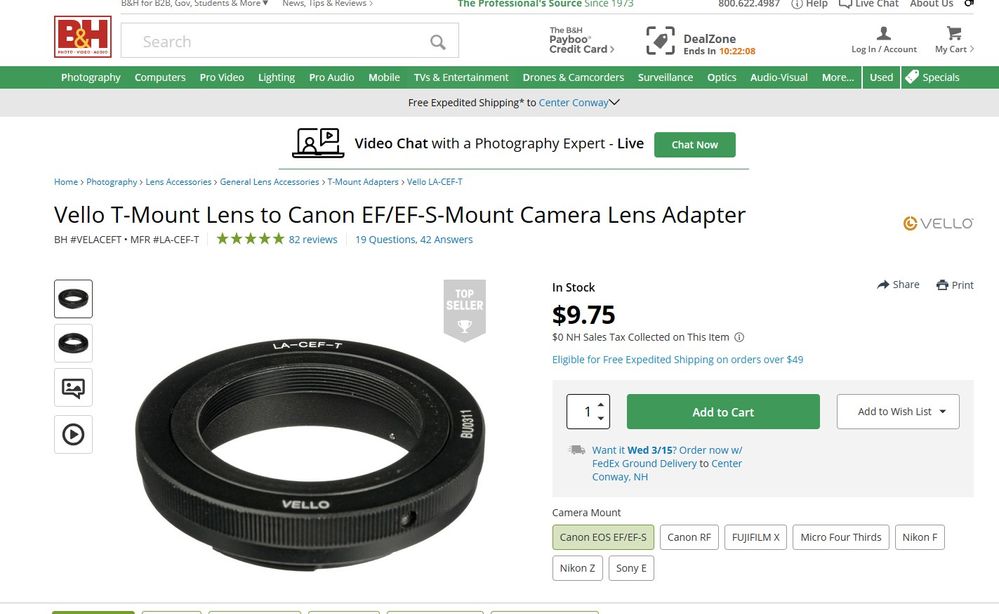Open the customer images gallery icon

coord(73,387)
